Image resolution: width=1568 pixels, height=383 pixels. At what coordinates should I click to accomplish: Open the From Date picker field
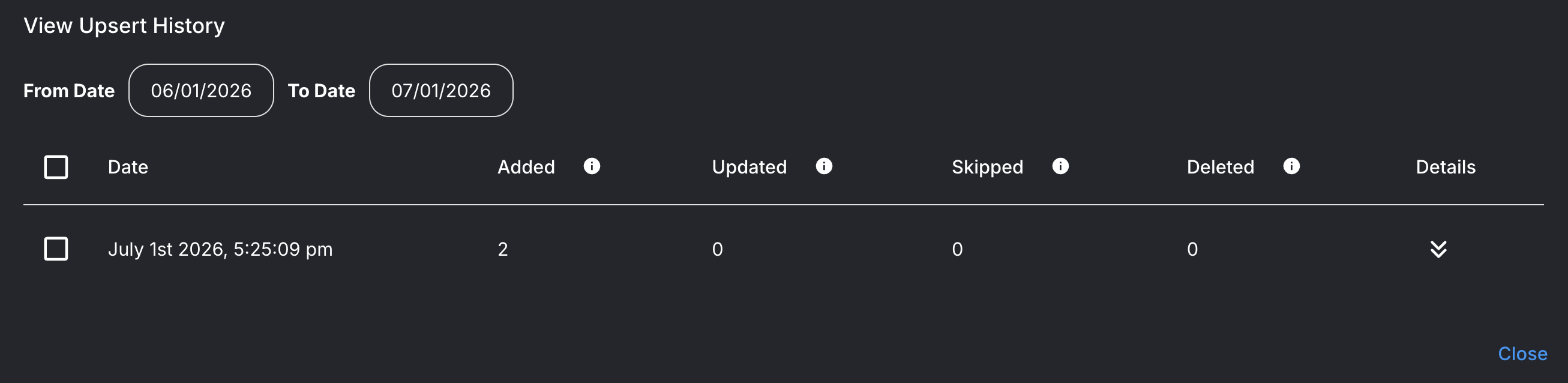pos(201,90)
